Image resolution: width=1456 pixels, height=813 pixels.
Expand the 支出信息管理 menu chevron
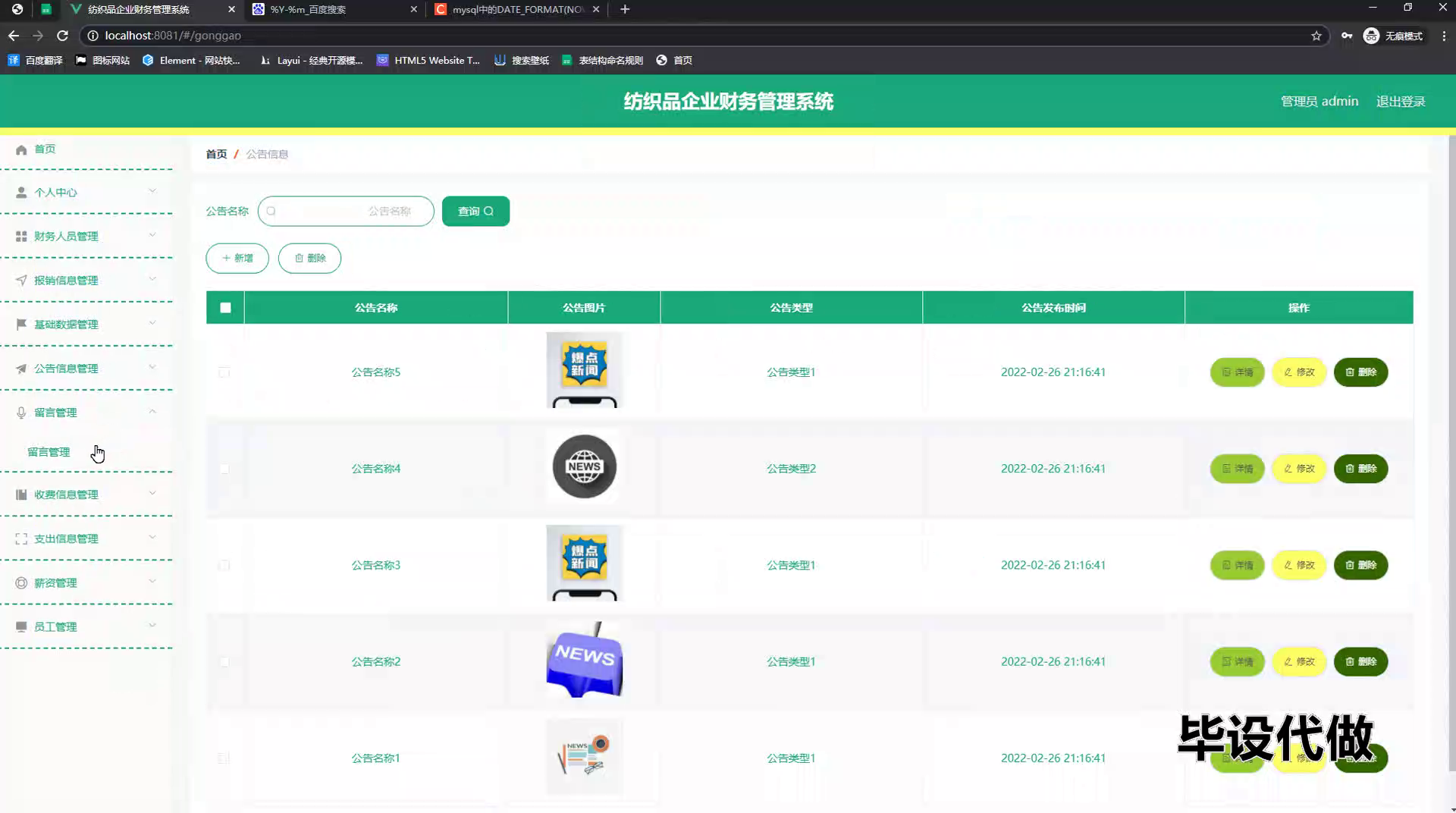pos(152,537)
